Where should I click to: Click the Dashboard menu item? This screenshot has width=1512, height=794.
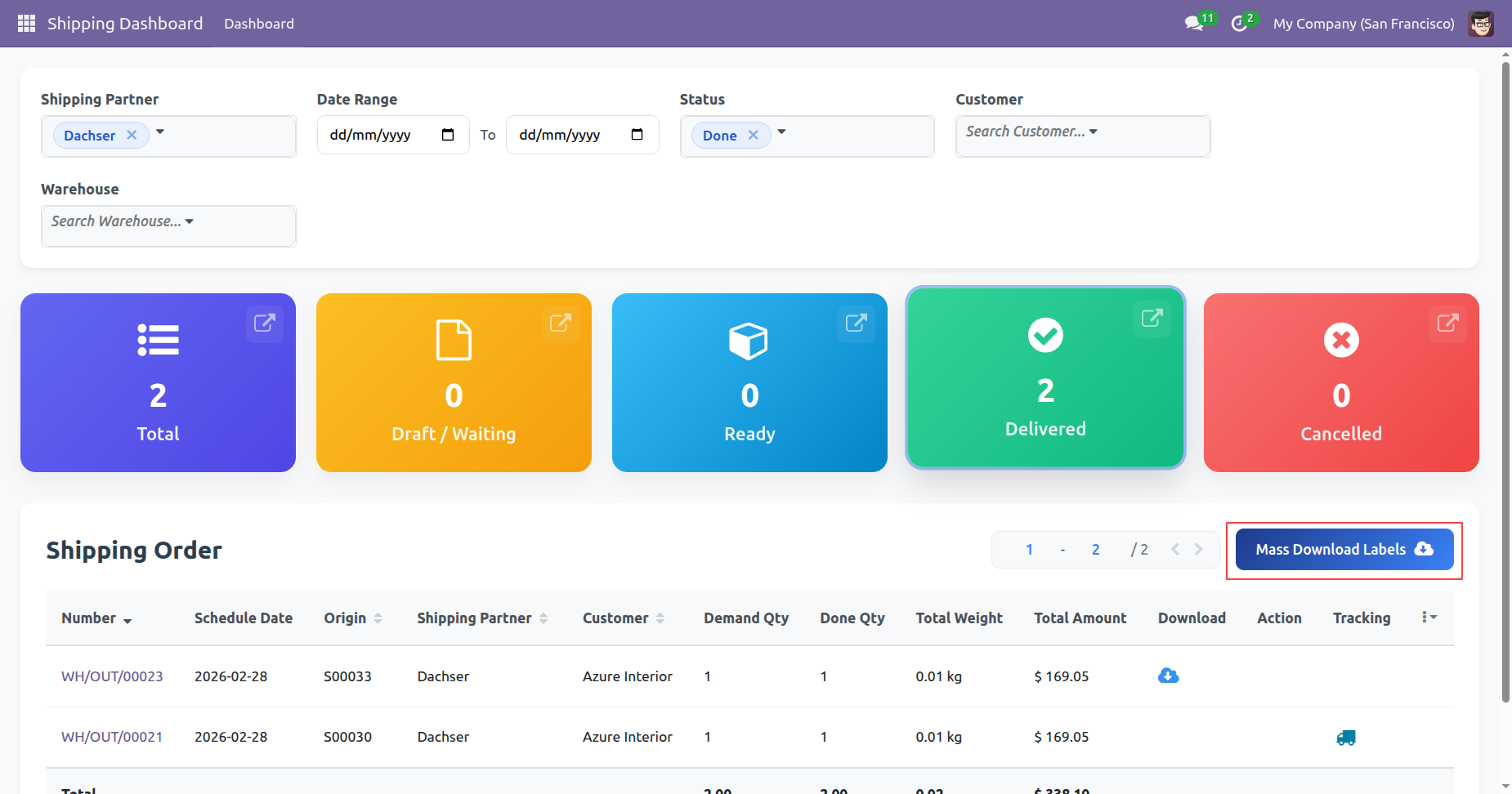coord(259,24)
